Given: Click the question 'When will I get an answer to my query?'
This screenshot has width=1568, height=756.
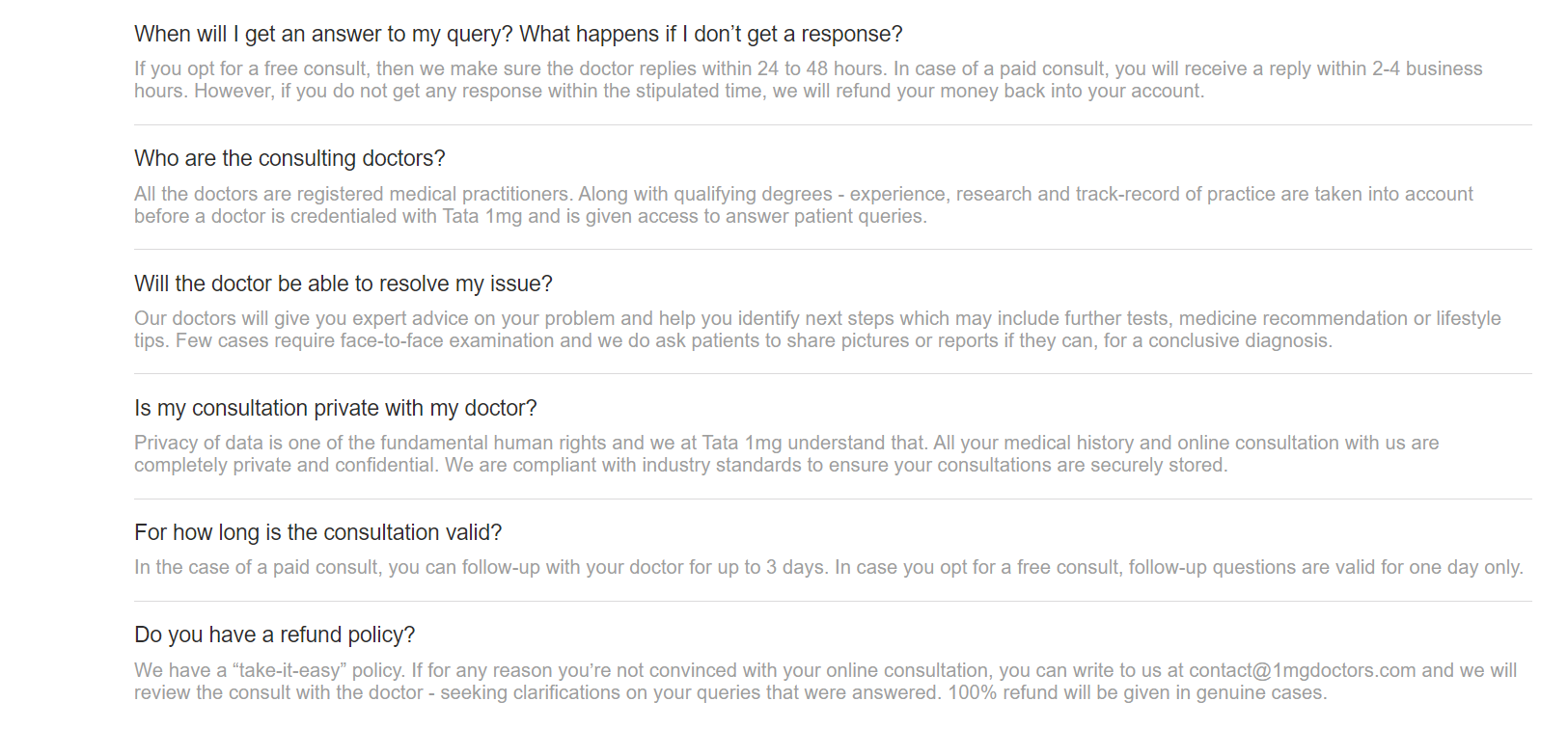Looking at the screenshot, I should point(324,35).
